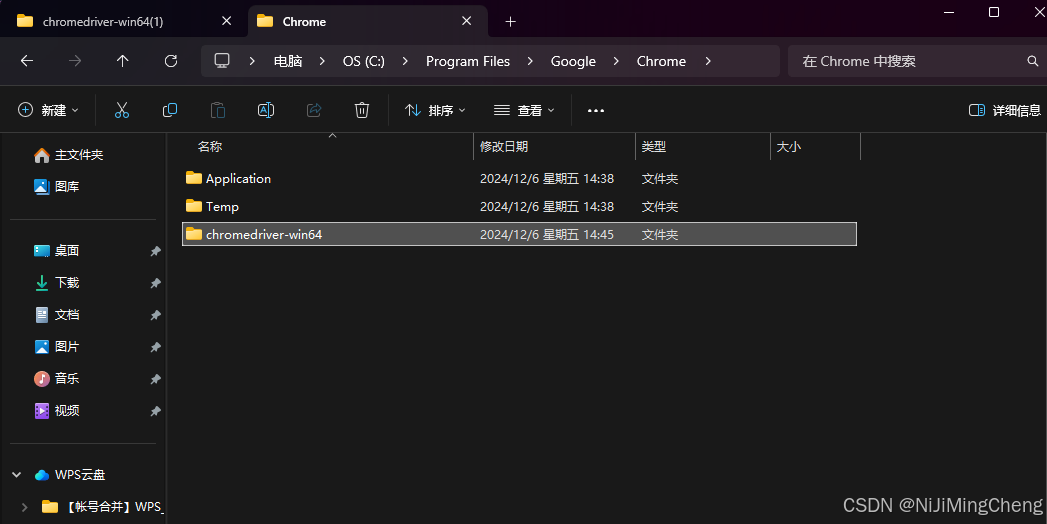This screenshot has width=1047, height=524.
Task: Open the 查看 (View) dropdown
Action: pos(524,110)
